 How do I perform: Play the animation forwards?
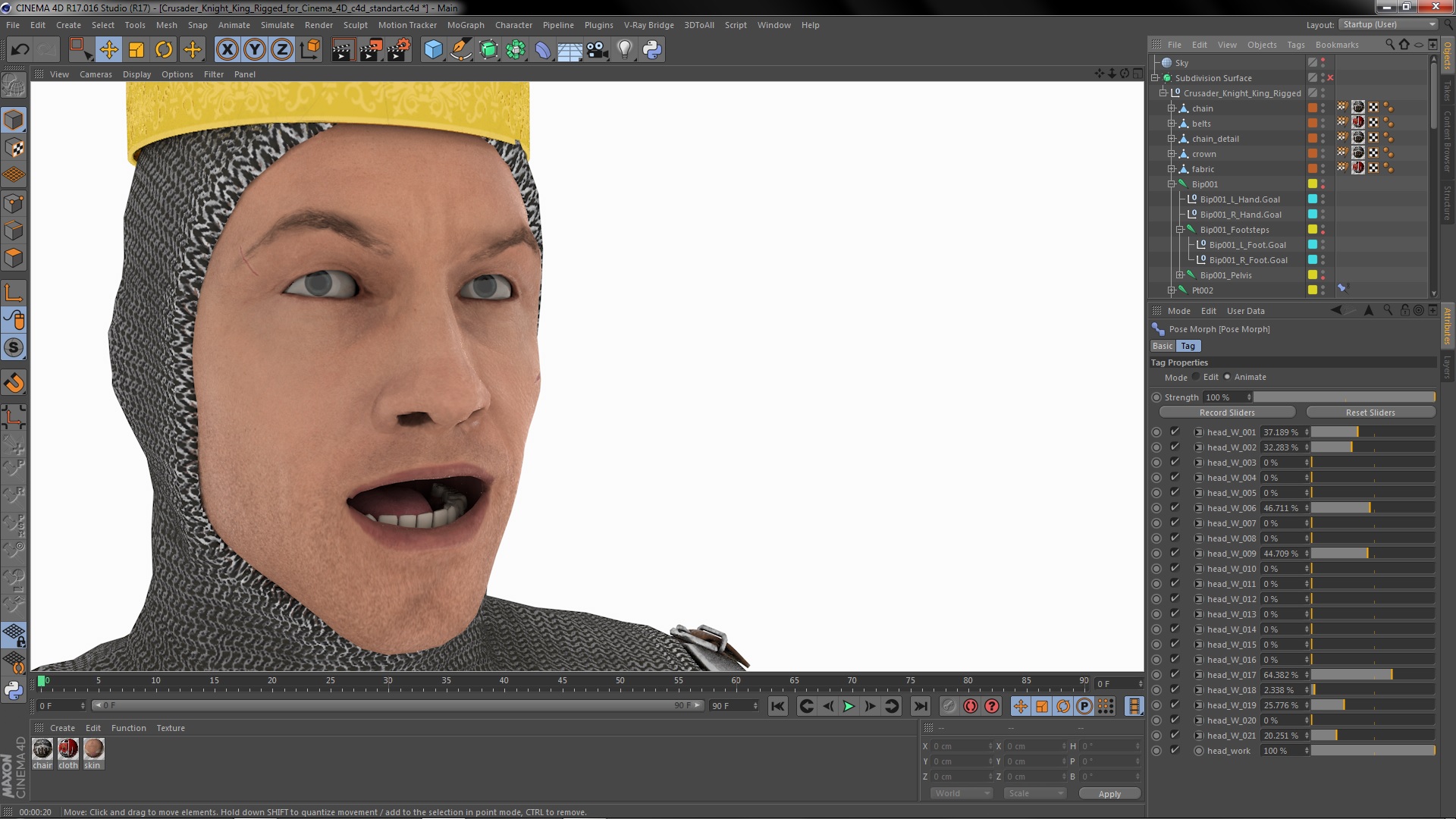849,706
